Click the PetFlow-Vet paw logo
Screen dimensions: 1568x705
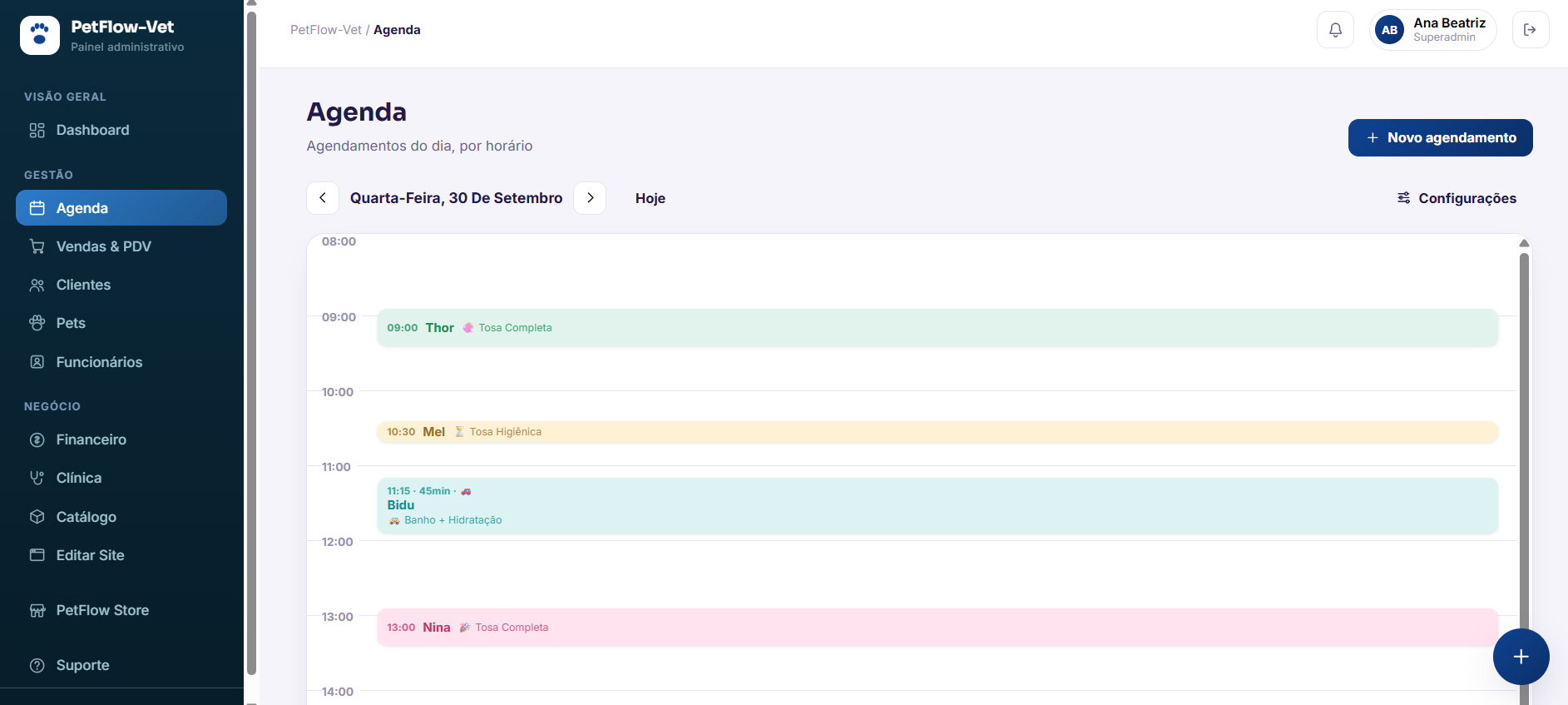(39, 35)
